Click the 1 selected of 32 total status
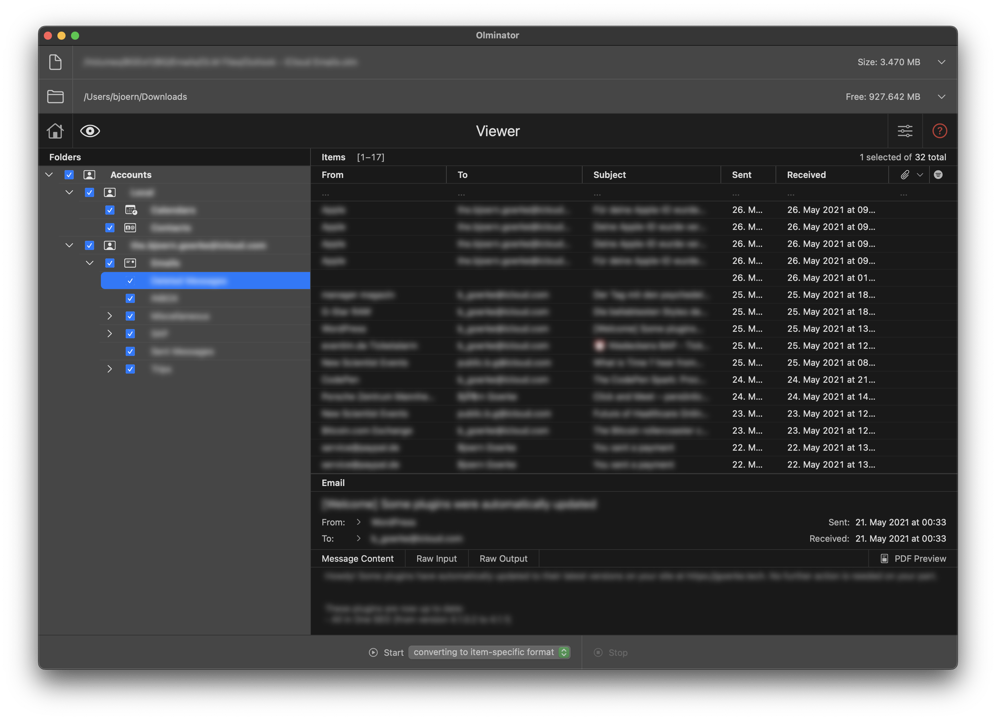 point(903,157)
